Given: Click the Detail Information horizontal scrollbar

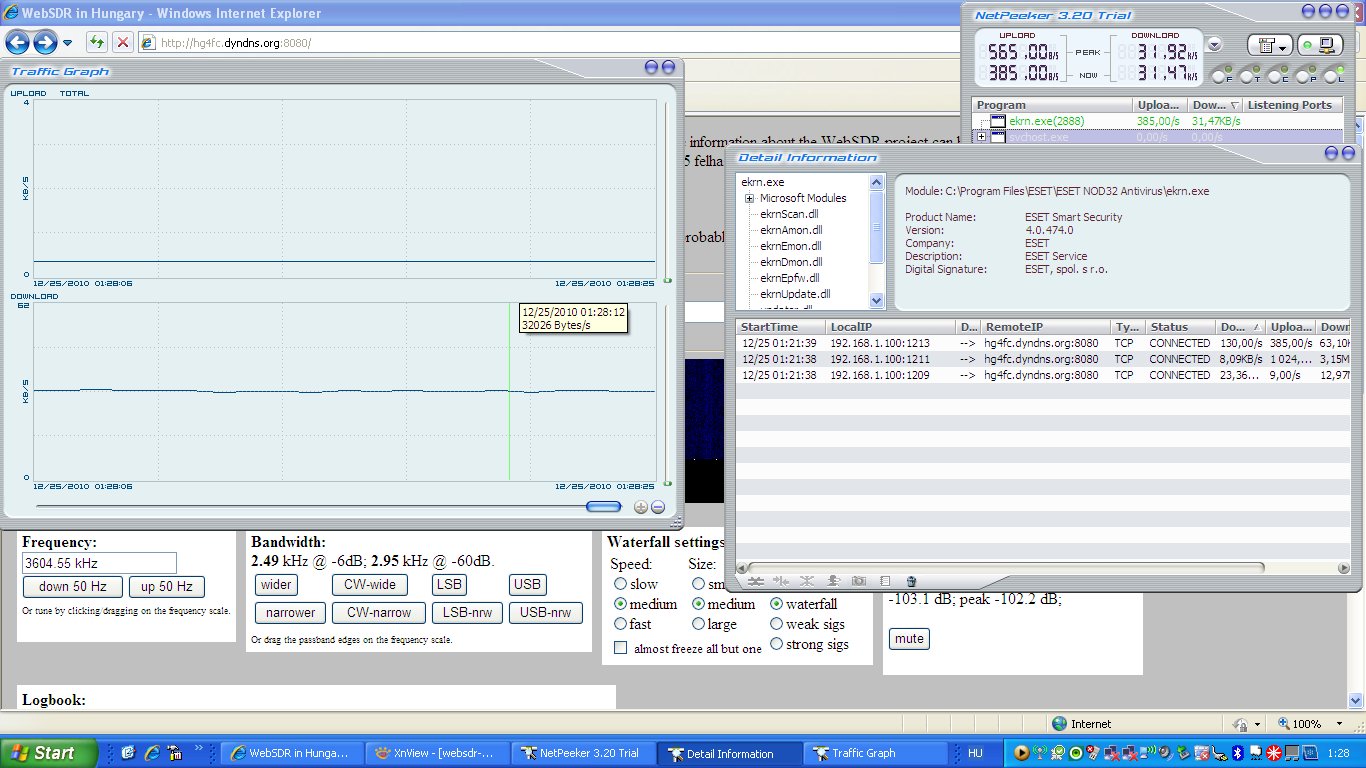Looking at the screenshot, I should (x=1042, y=567).
